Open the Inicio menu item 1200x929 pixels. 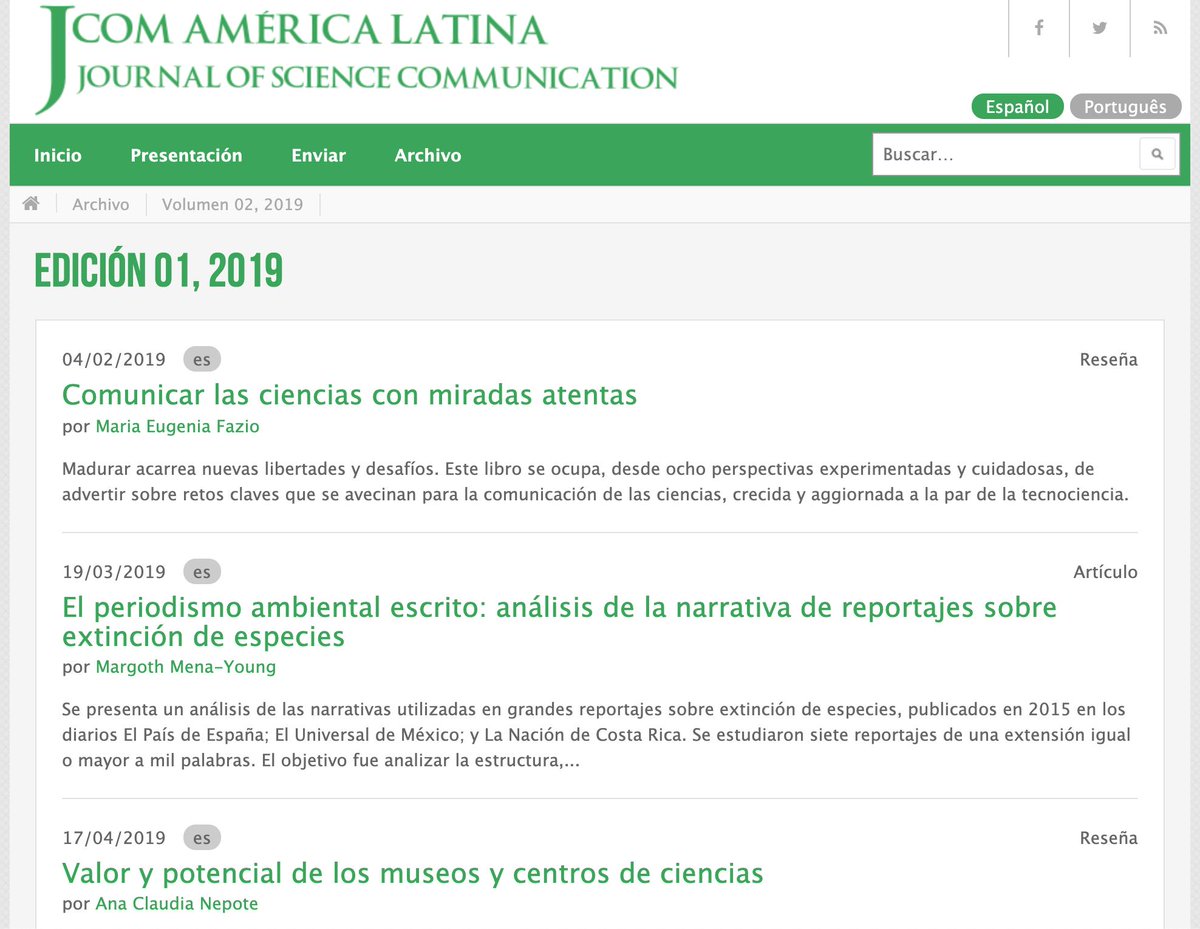(x=58, y=155)
